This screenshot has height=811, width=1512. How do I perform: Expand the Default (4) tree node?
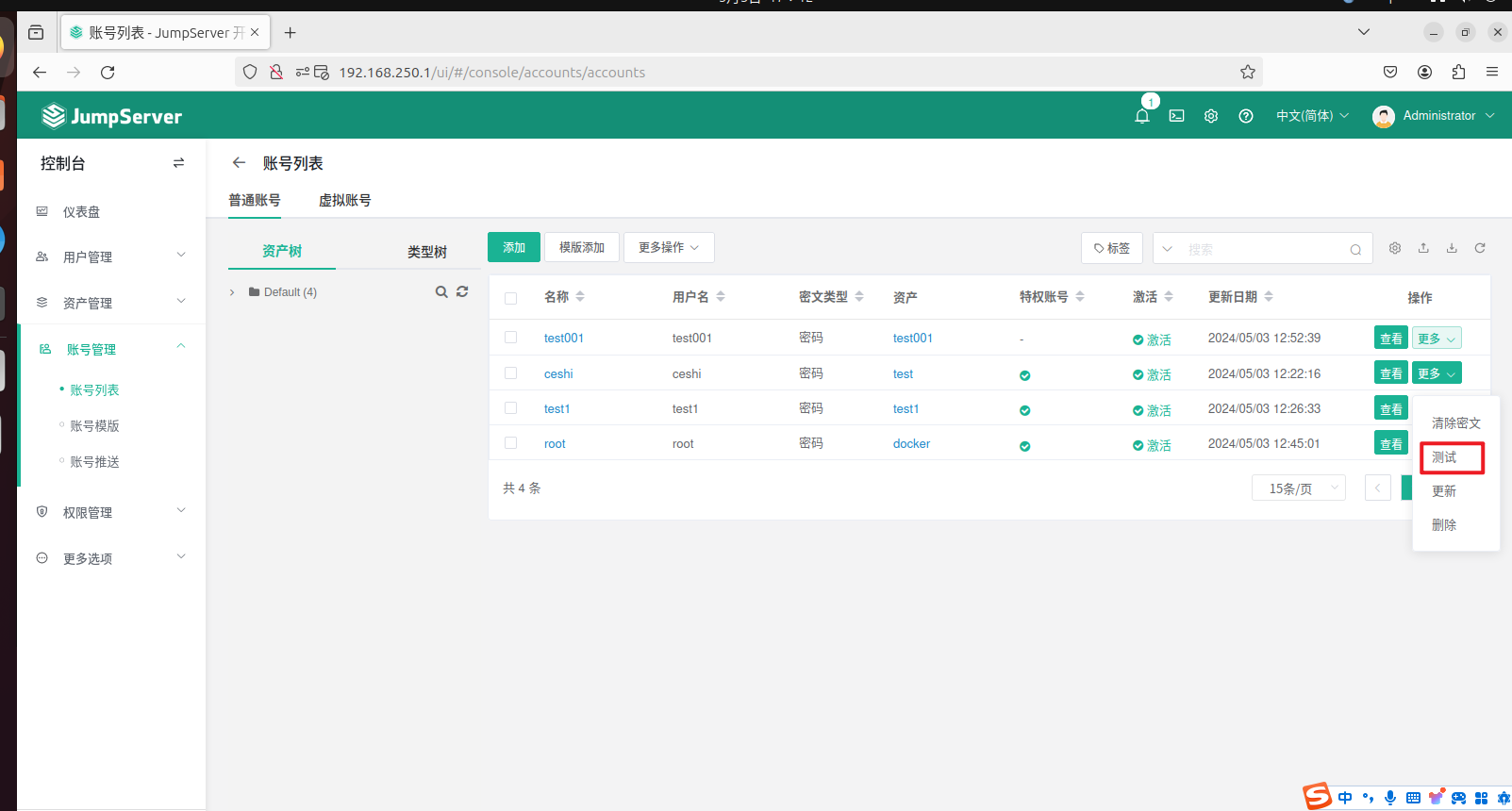tap(232, 292)
